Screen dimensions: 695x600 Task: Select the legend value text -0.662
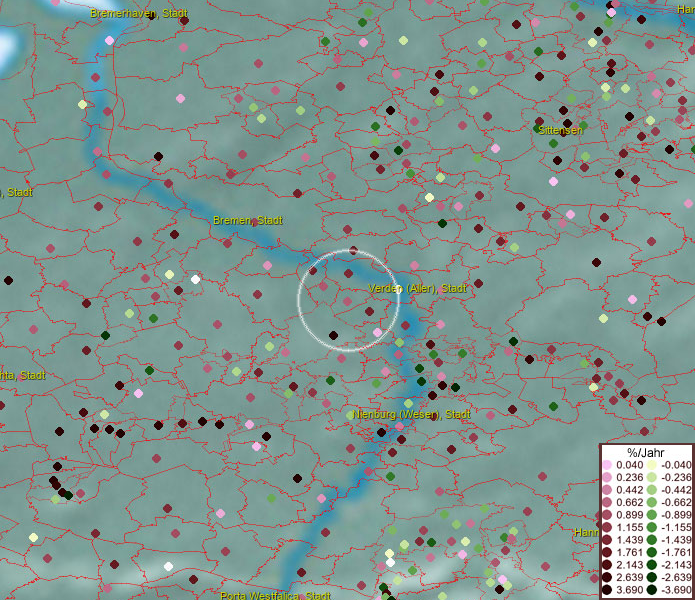(676, 503)
